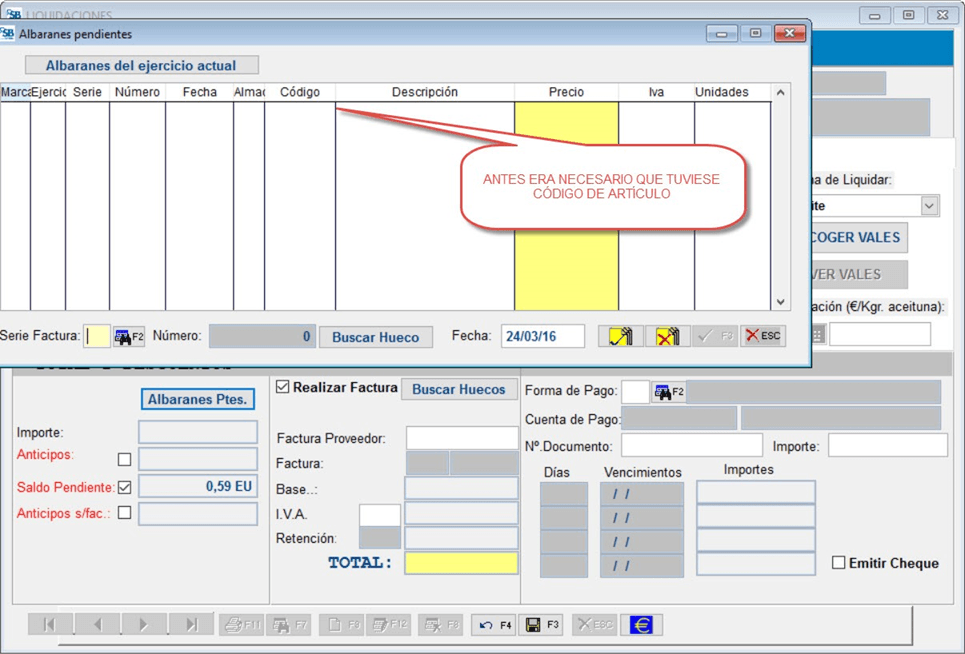Toggle the Saldo Pendiente checkbox
This screenshot has width=965, height=654.
(125, 487)
